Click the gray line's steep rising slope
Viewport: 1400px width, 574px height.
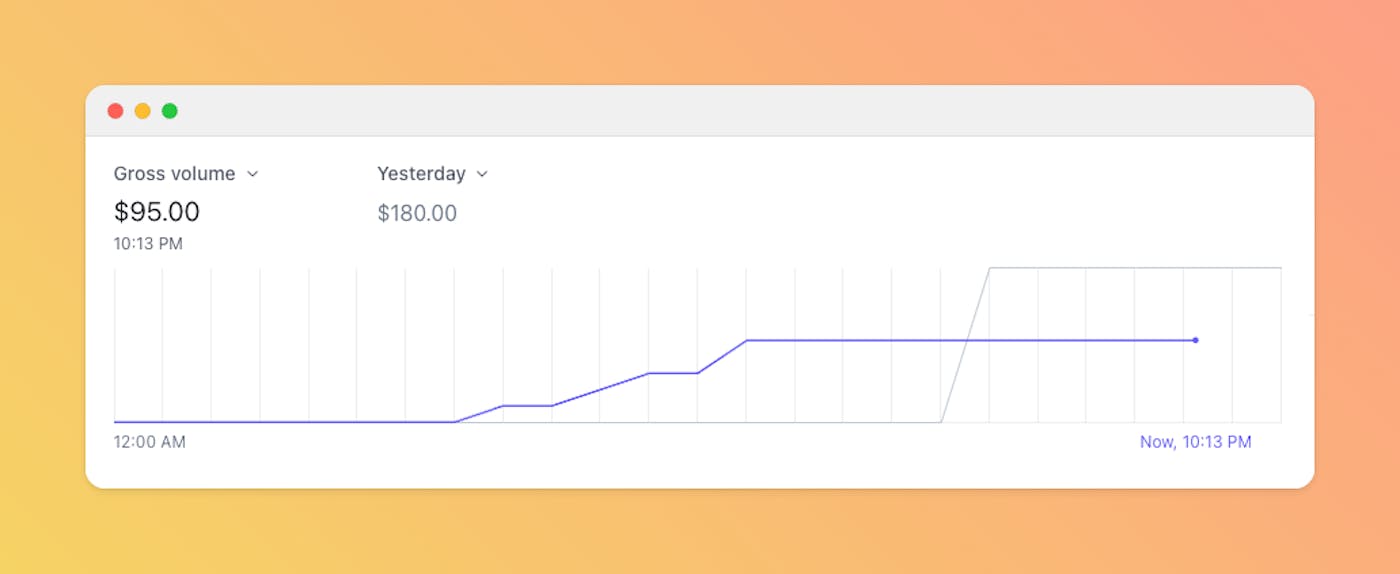(965, 345)
